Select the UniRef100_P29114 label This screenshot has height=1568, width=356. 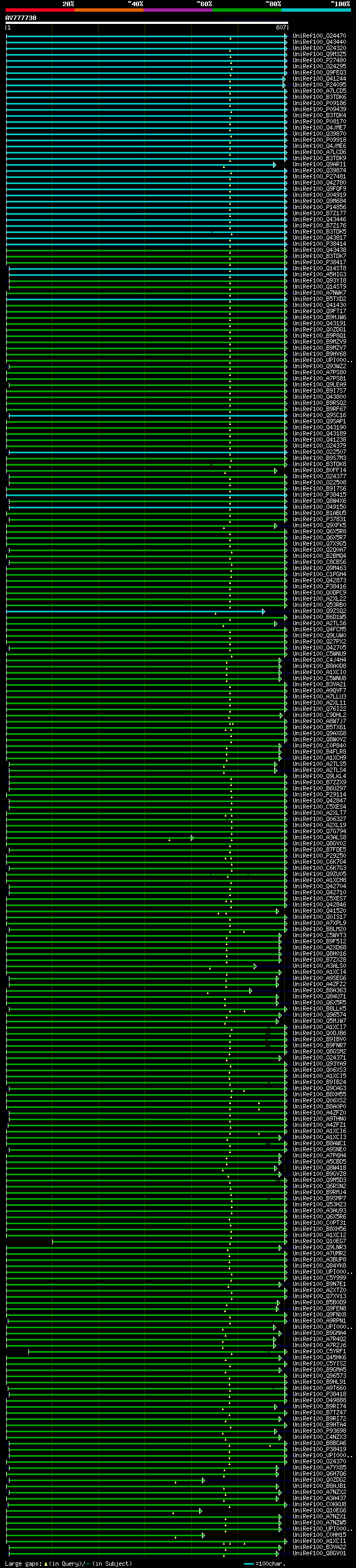tap(319, 795)
